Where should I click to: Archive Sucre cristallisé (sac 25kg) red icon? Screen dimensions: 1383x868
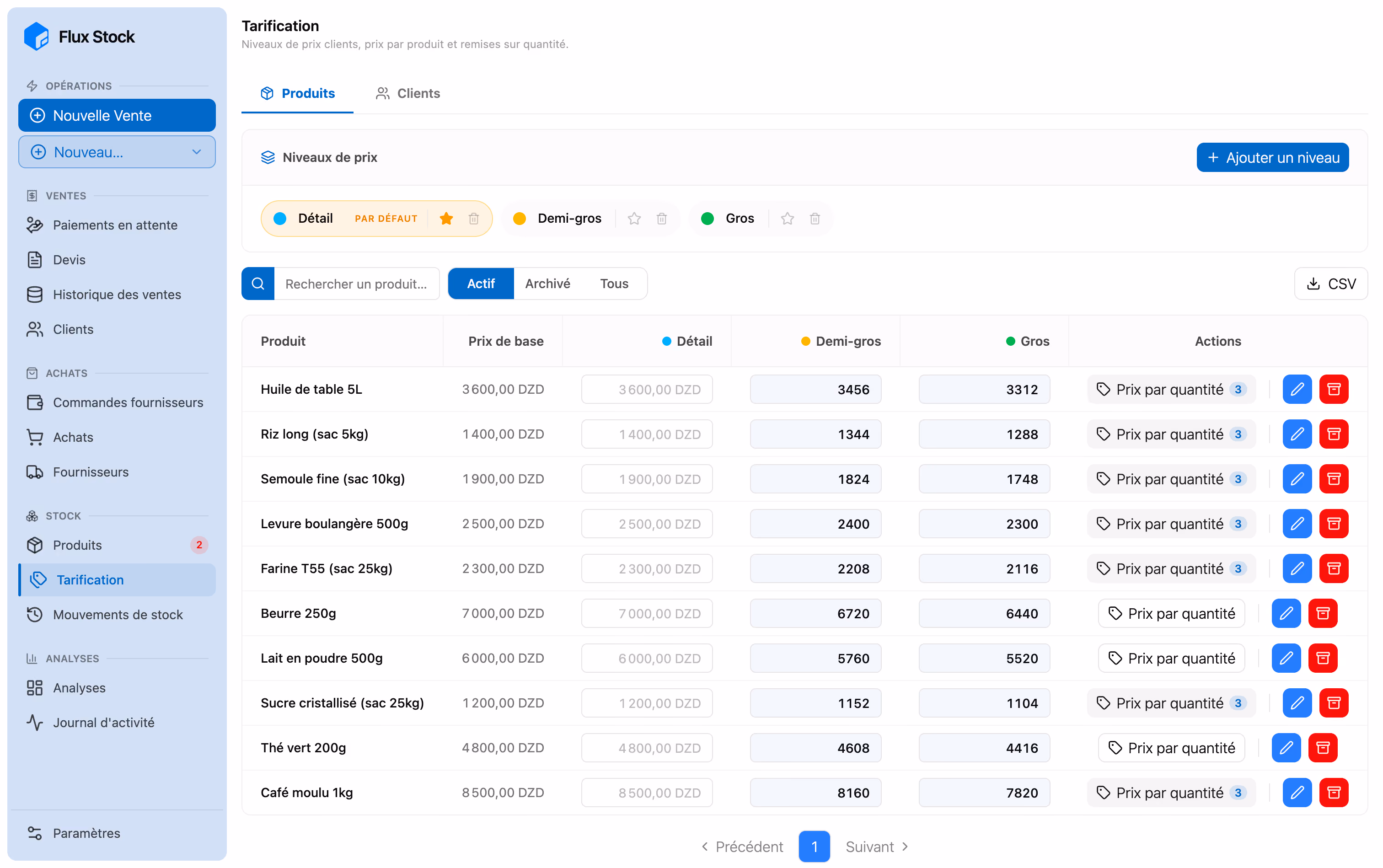click(1334, 702)
